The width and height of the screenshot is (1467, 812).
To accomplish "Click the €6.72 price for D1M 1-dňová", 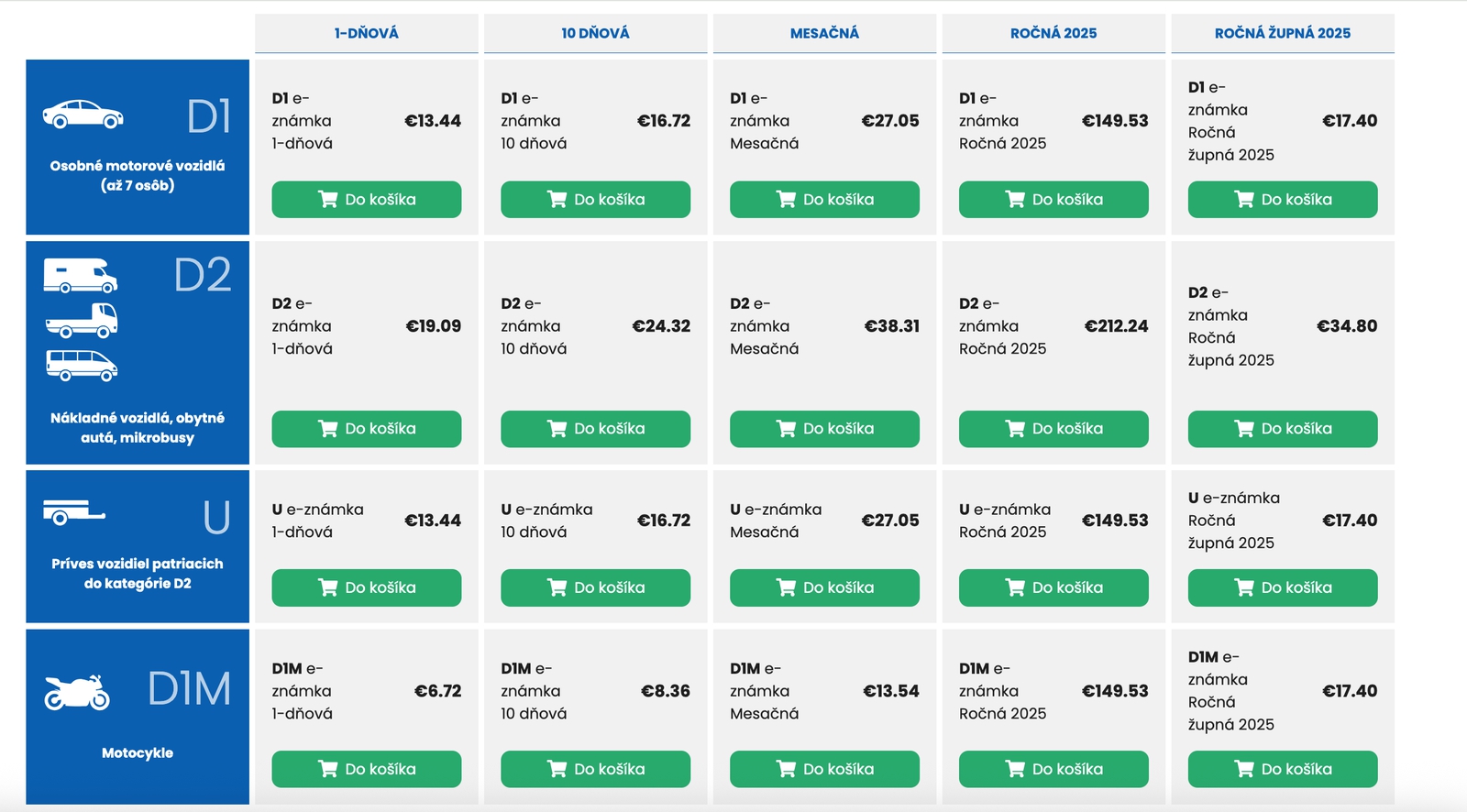I will [x=437, y=691].
